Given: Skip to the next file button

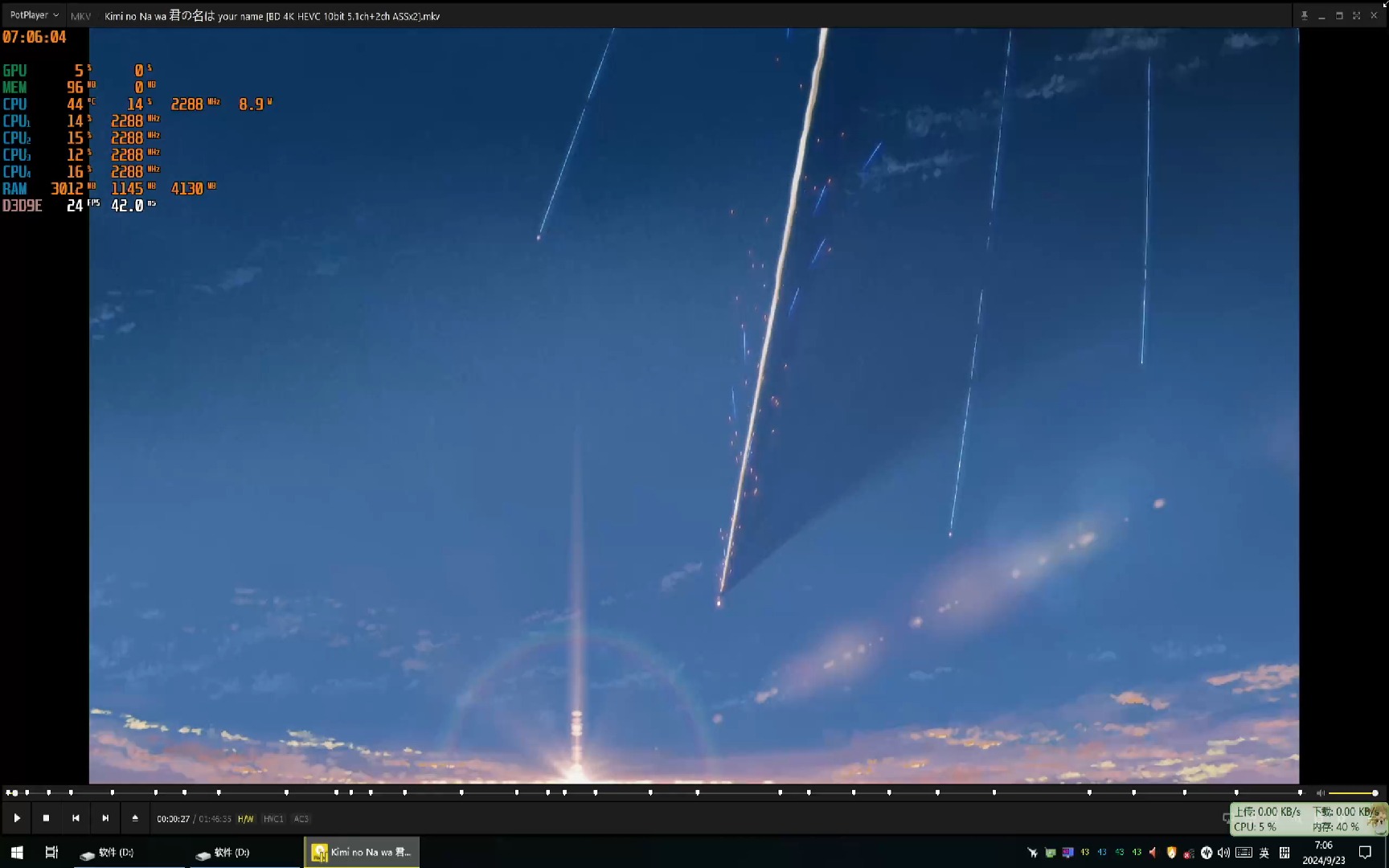Looking at the screenshot, I should click(105, 818).
